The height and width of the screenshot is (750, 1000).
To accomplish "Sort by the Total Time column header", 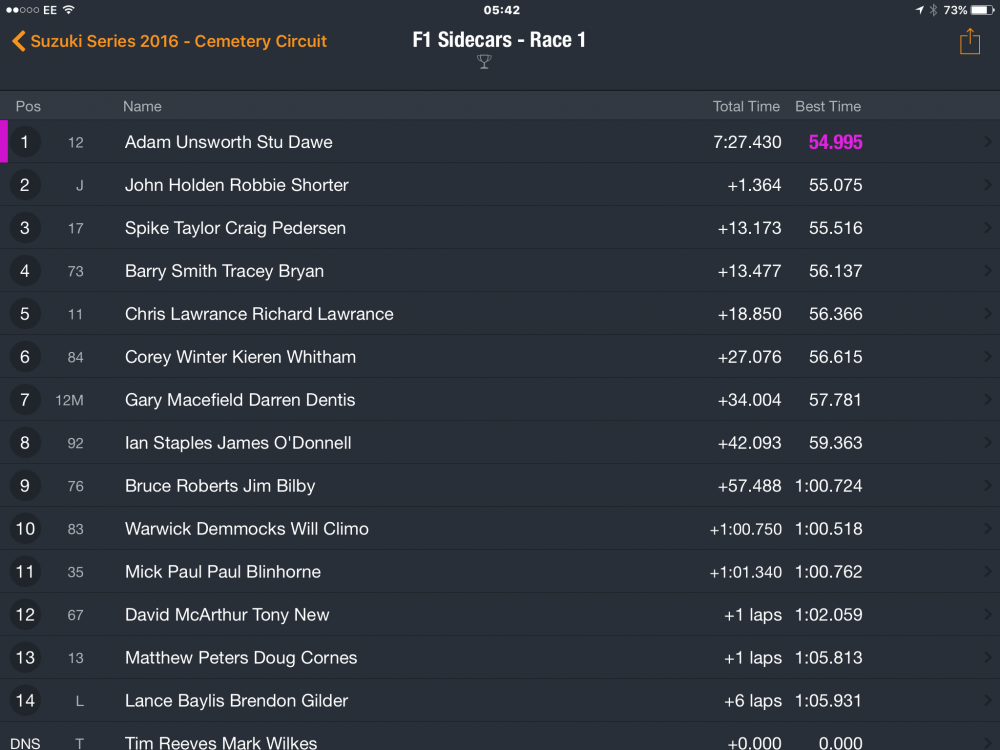I will (x=745, y=106).
